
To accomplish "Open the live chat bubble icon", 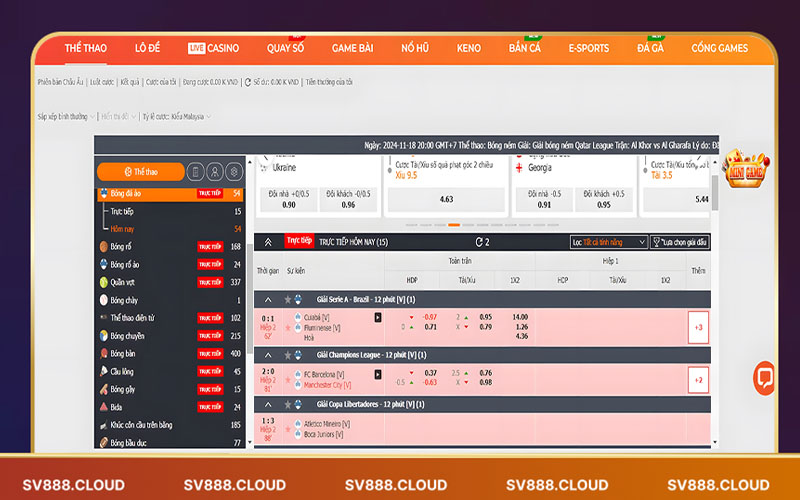I will (x=764, y=378).
